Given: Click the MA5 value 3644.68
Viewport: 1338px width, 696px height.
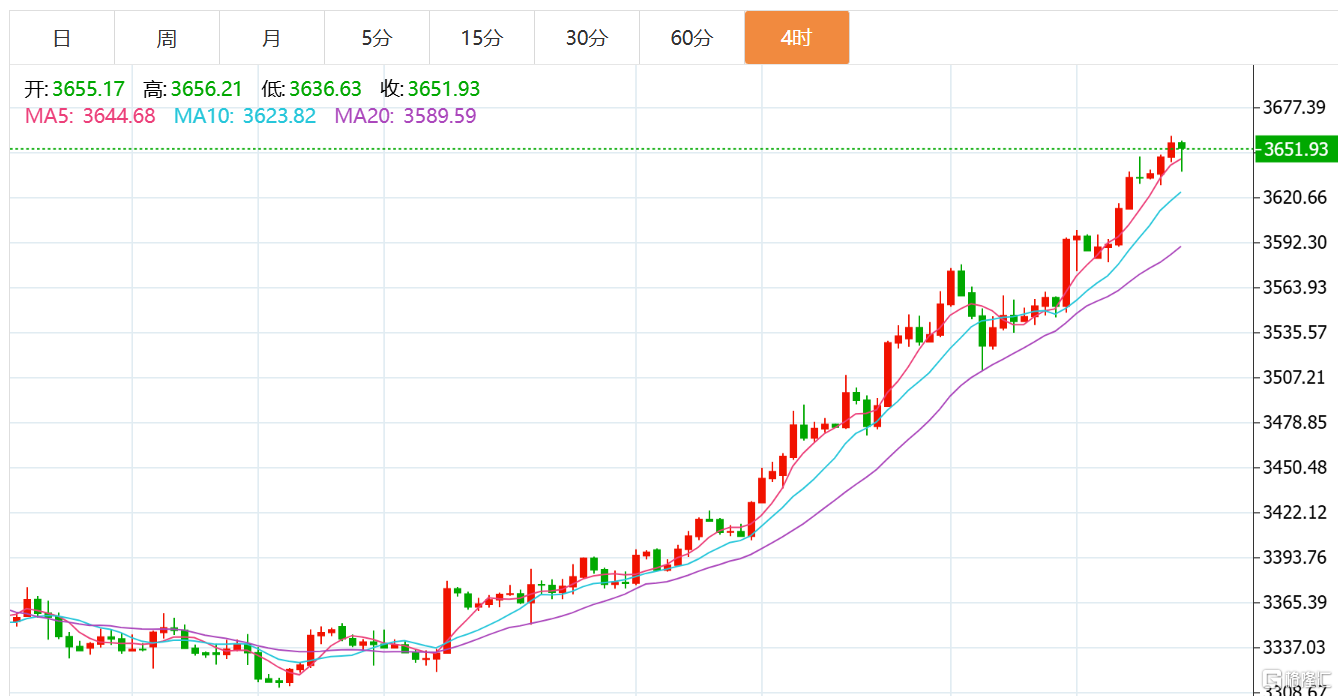Looking at the screenshot, I should coord(119,116).
